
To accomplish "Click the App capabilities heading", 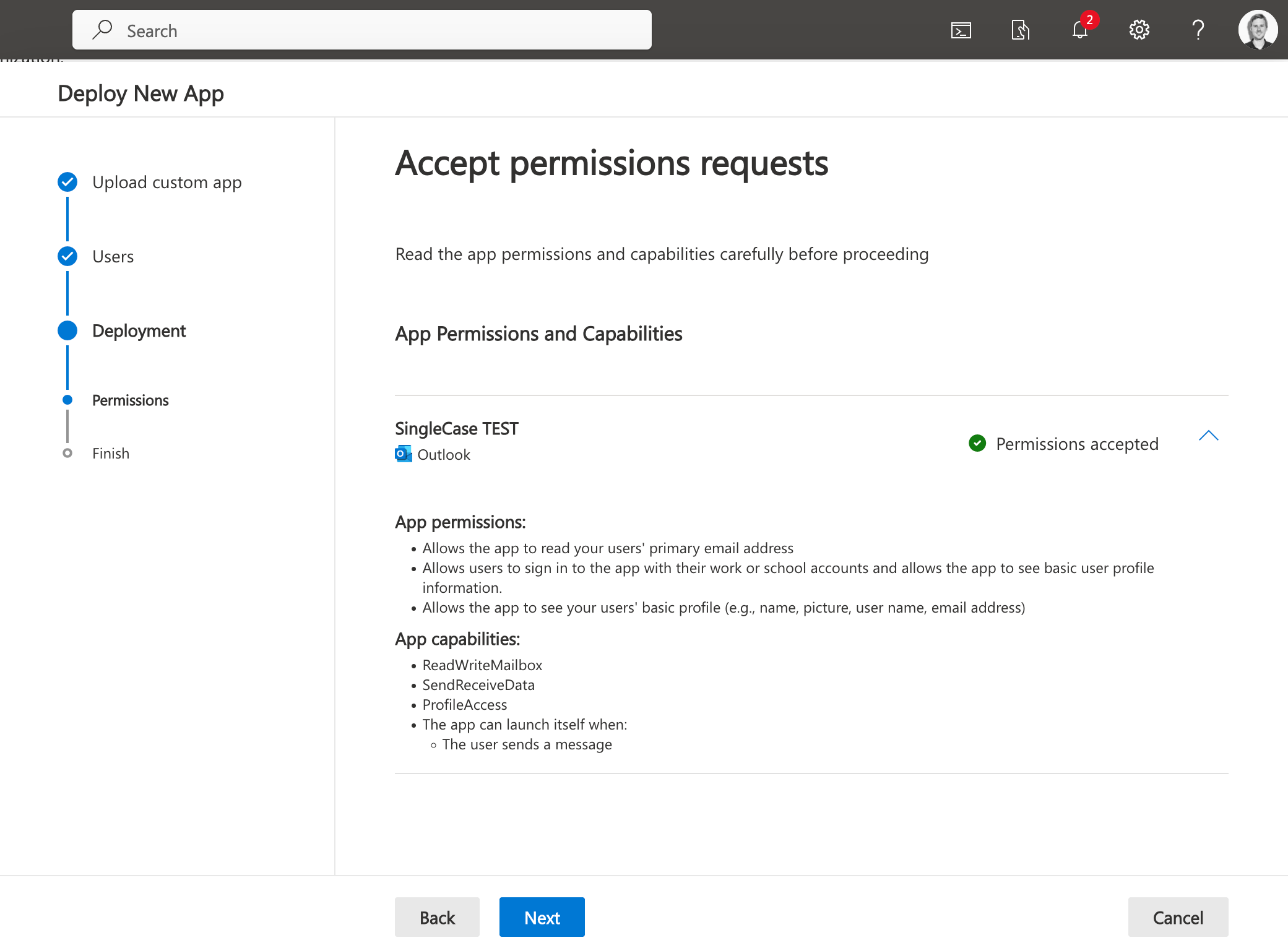I will click(457, 639).
